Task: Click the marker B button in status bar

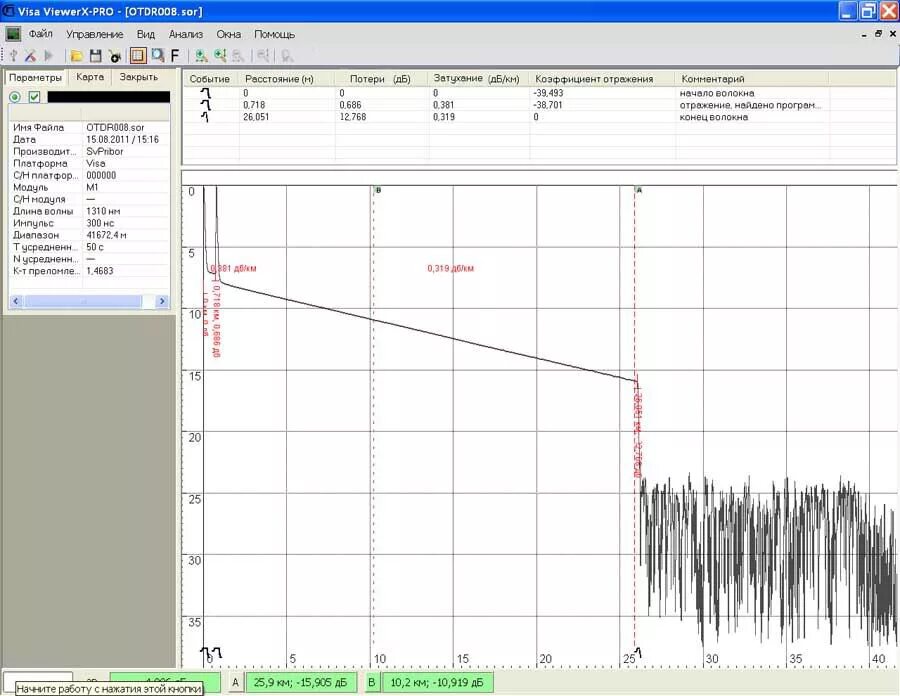Action: pyautogui.click(x=372, y=683)
